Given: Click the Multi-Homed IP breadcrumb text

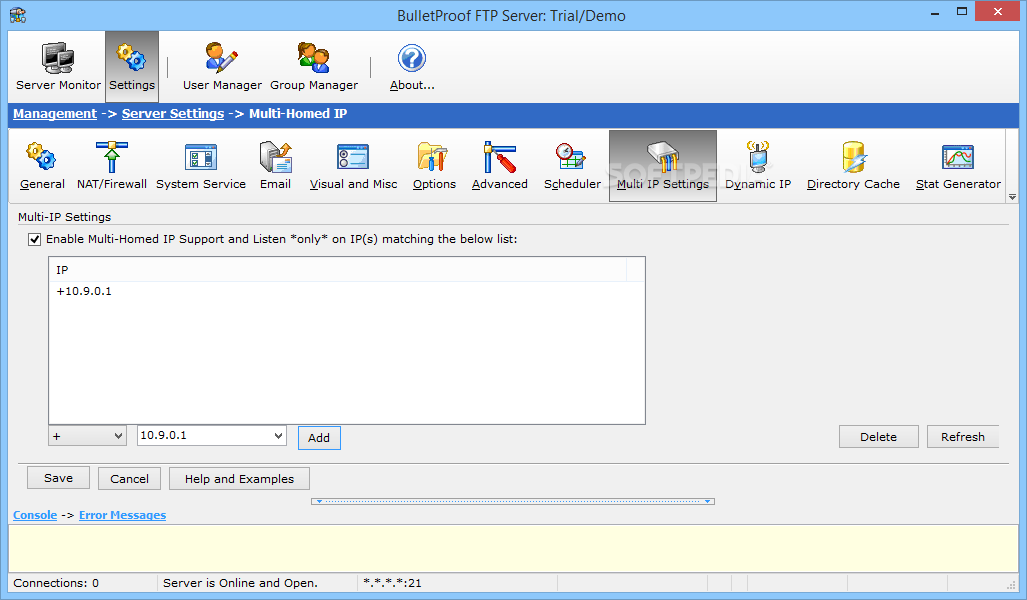Looking at the screenshot, I should [x=298, y=113].
